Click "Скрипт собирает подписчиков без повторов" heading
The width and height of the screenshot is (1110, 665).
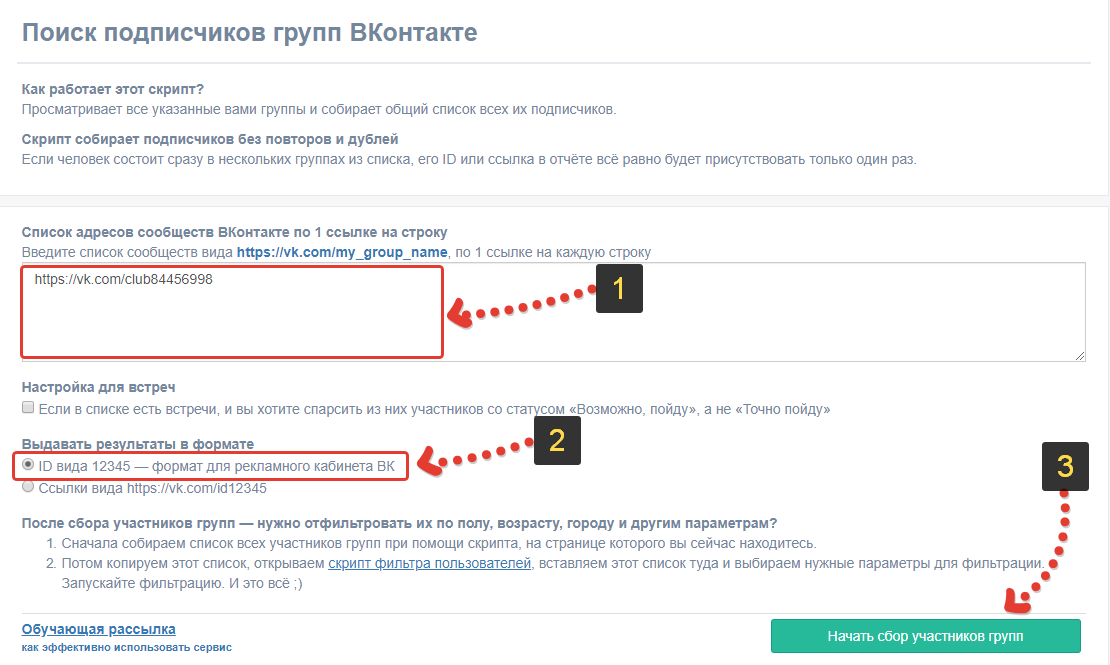(x=210, y=139)
